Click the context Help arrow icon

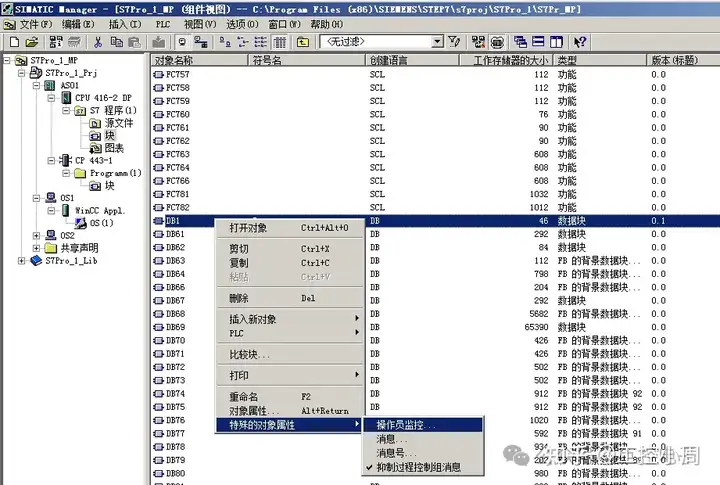(580, 42)
